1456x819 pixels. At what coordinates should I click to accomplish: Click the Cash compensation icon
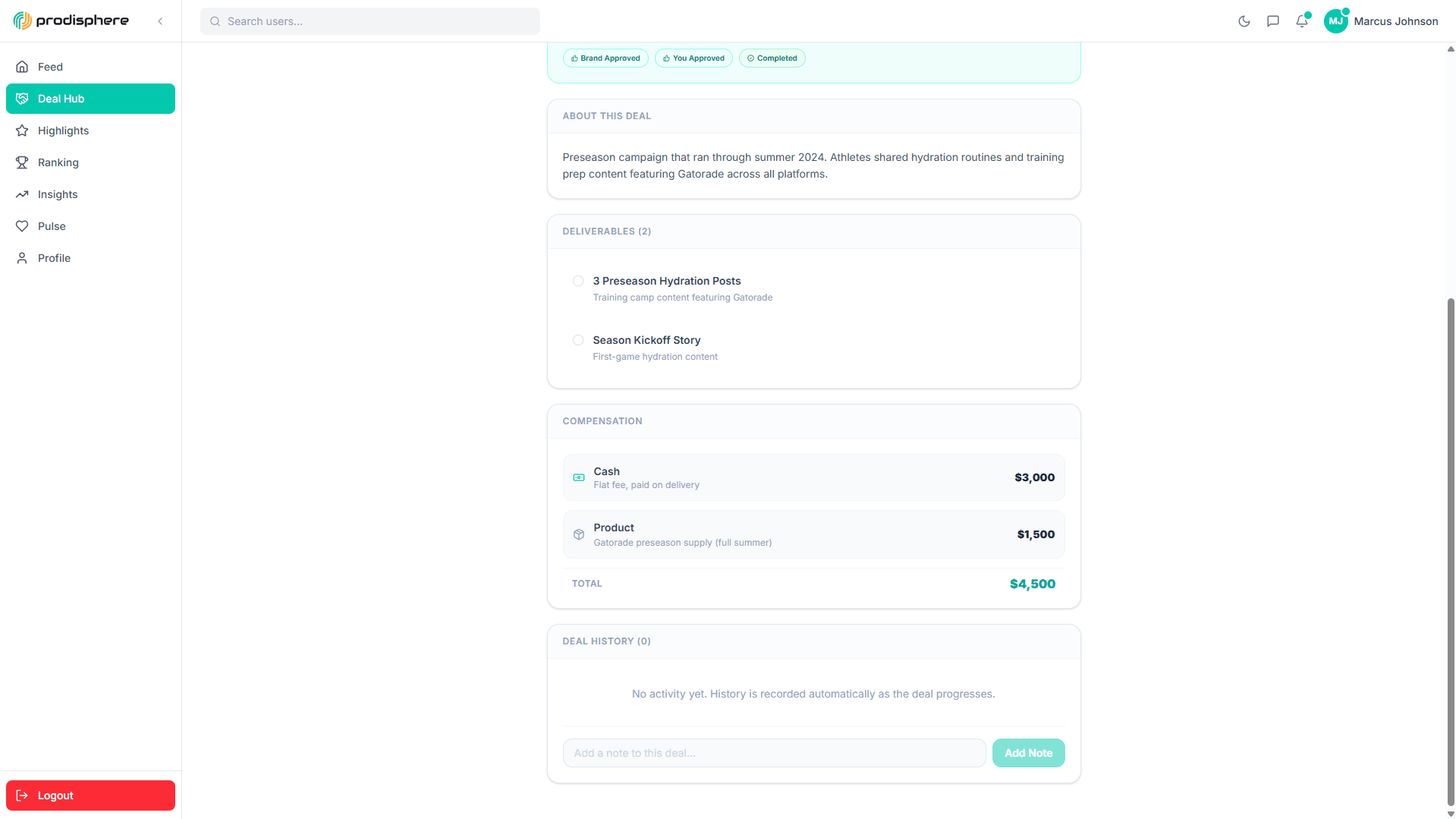pyautogui.click(x=579, y=477)
